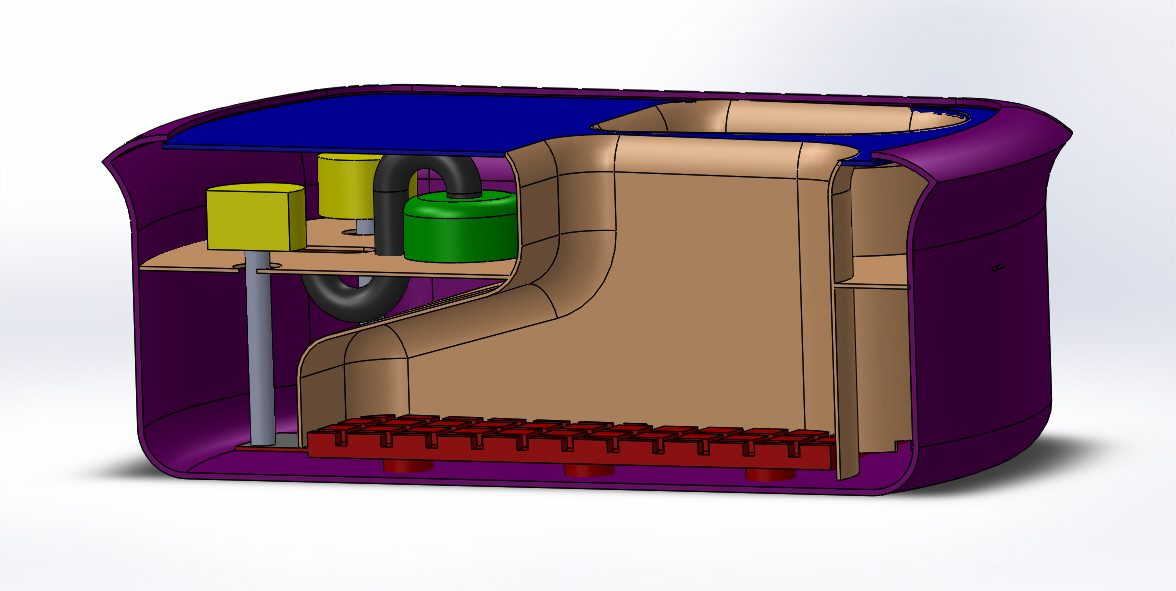Select the short gray post under rear yellow block
1176x591 pixels.
pyautogui.click(x=365, y=227)
